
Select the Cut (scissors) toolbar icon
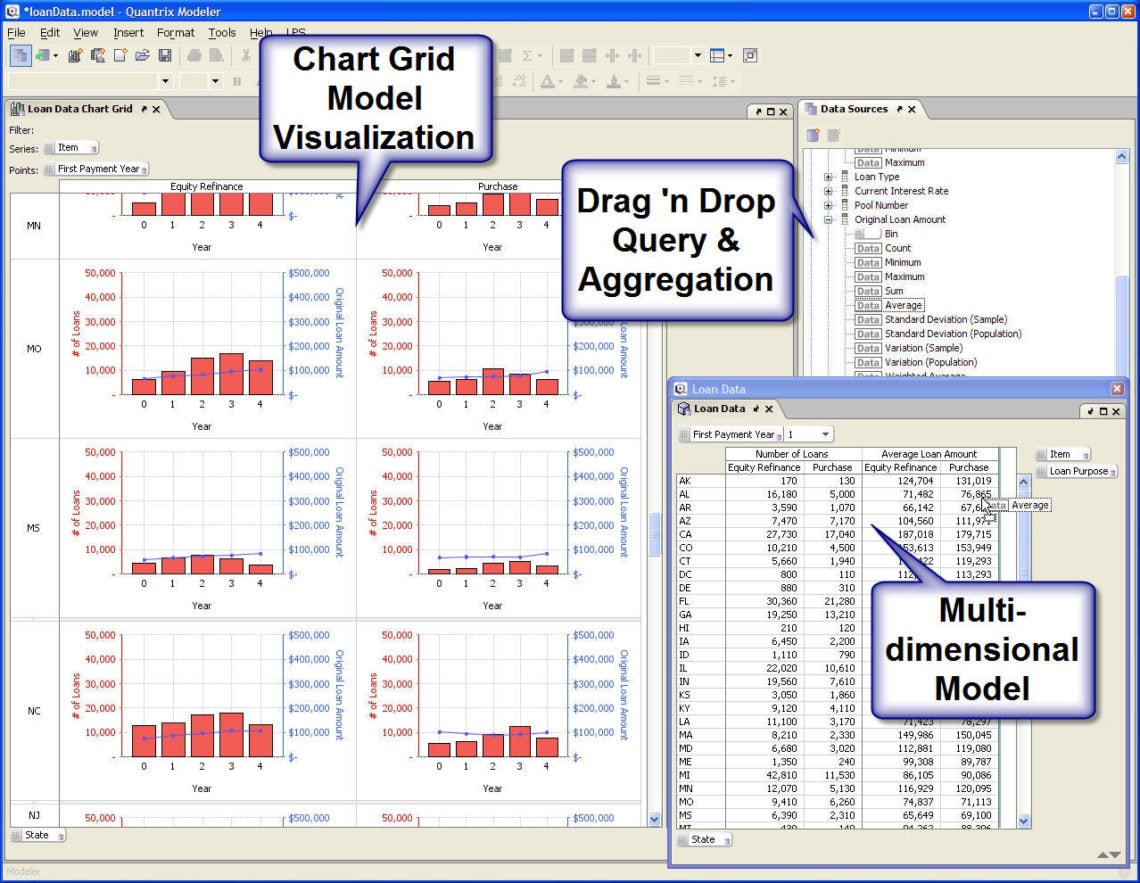(x=245, y=57)
